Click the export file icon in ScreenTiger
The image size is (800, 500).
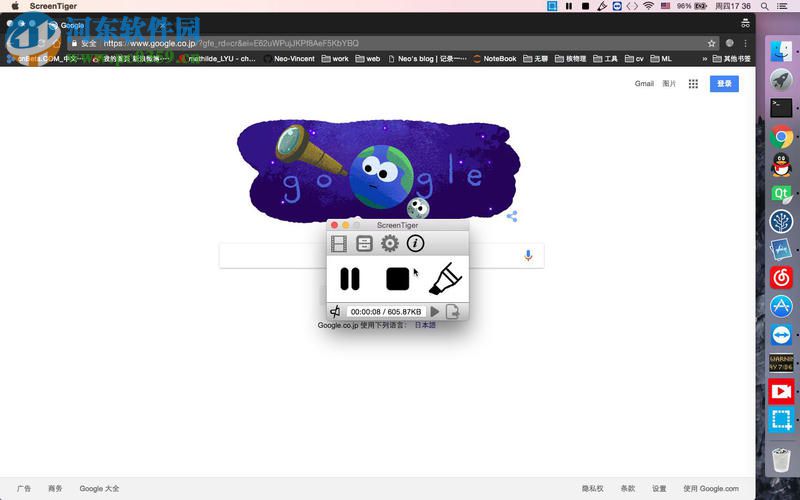click(453, 311)
